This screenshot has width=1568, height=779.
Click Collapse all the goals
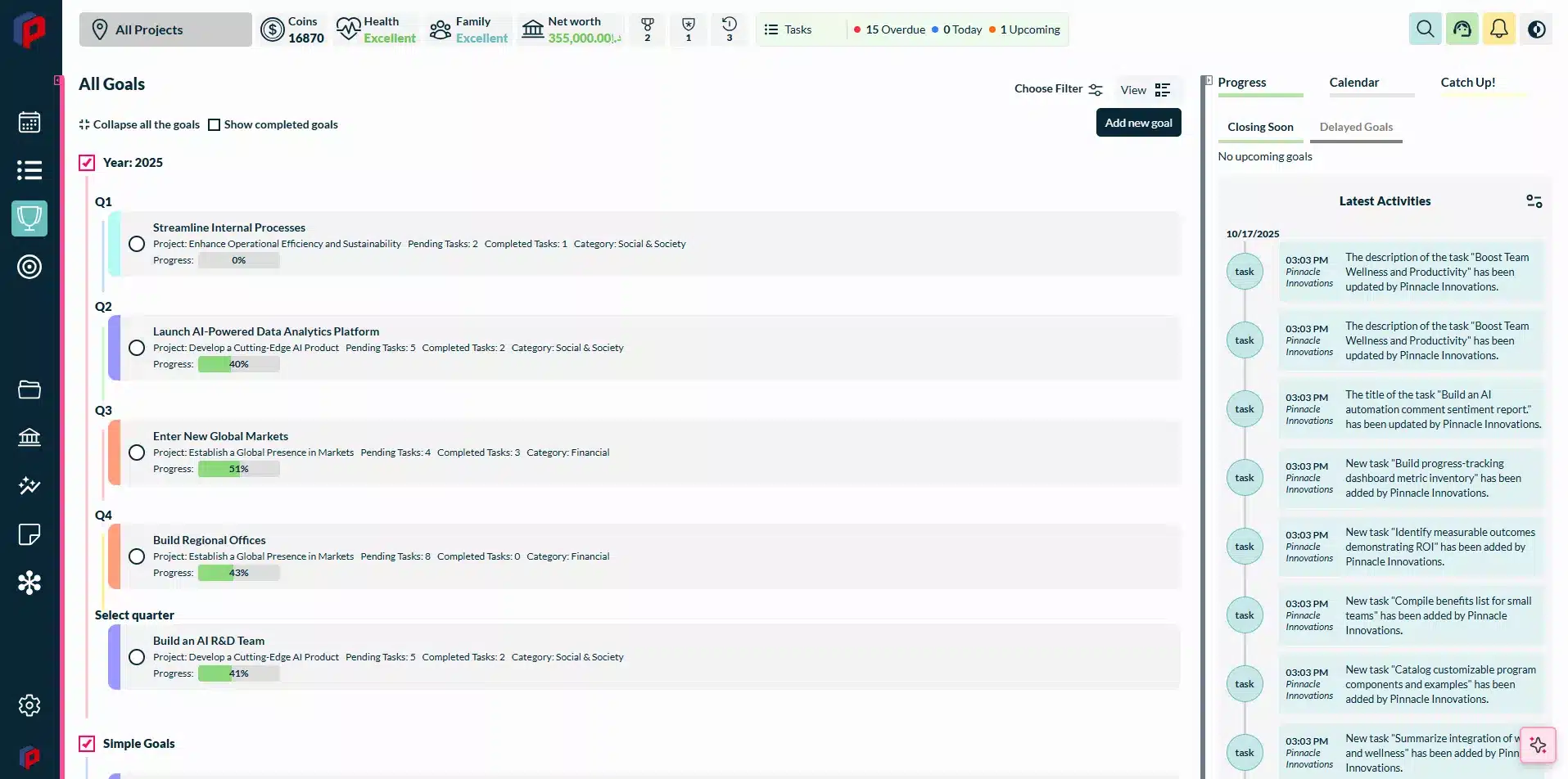coord(139,124)
